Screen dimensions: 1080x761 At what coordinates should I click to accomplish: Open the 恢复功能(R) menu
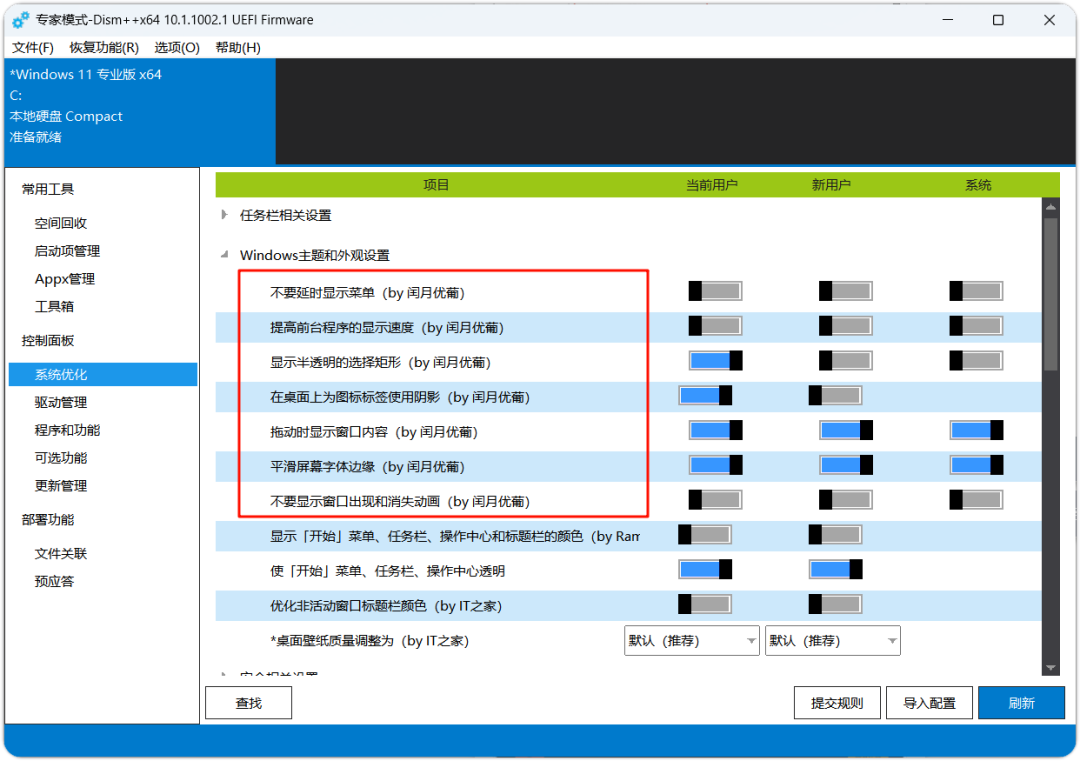[x=104, y=48]
